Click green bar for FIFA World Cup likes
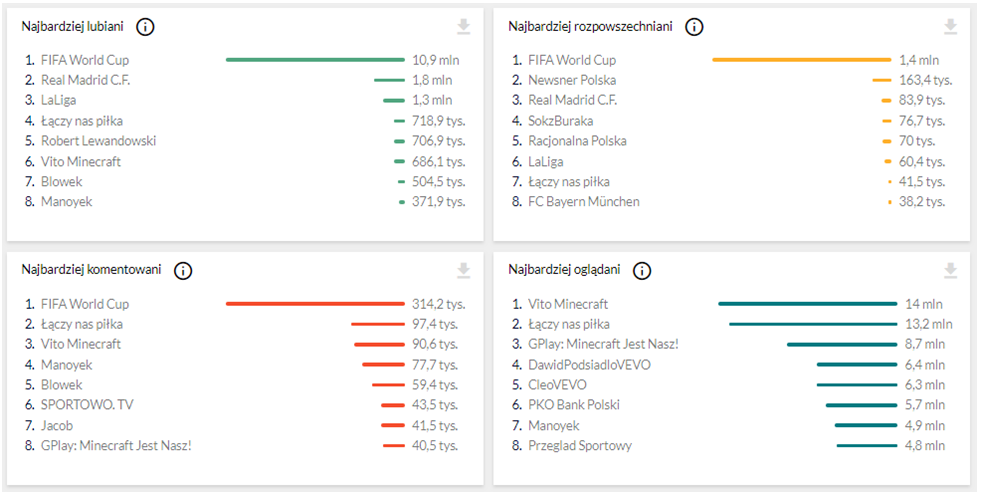The height and width of the screenshot is (497, 997). click(x=315, y=60)
